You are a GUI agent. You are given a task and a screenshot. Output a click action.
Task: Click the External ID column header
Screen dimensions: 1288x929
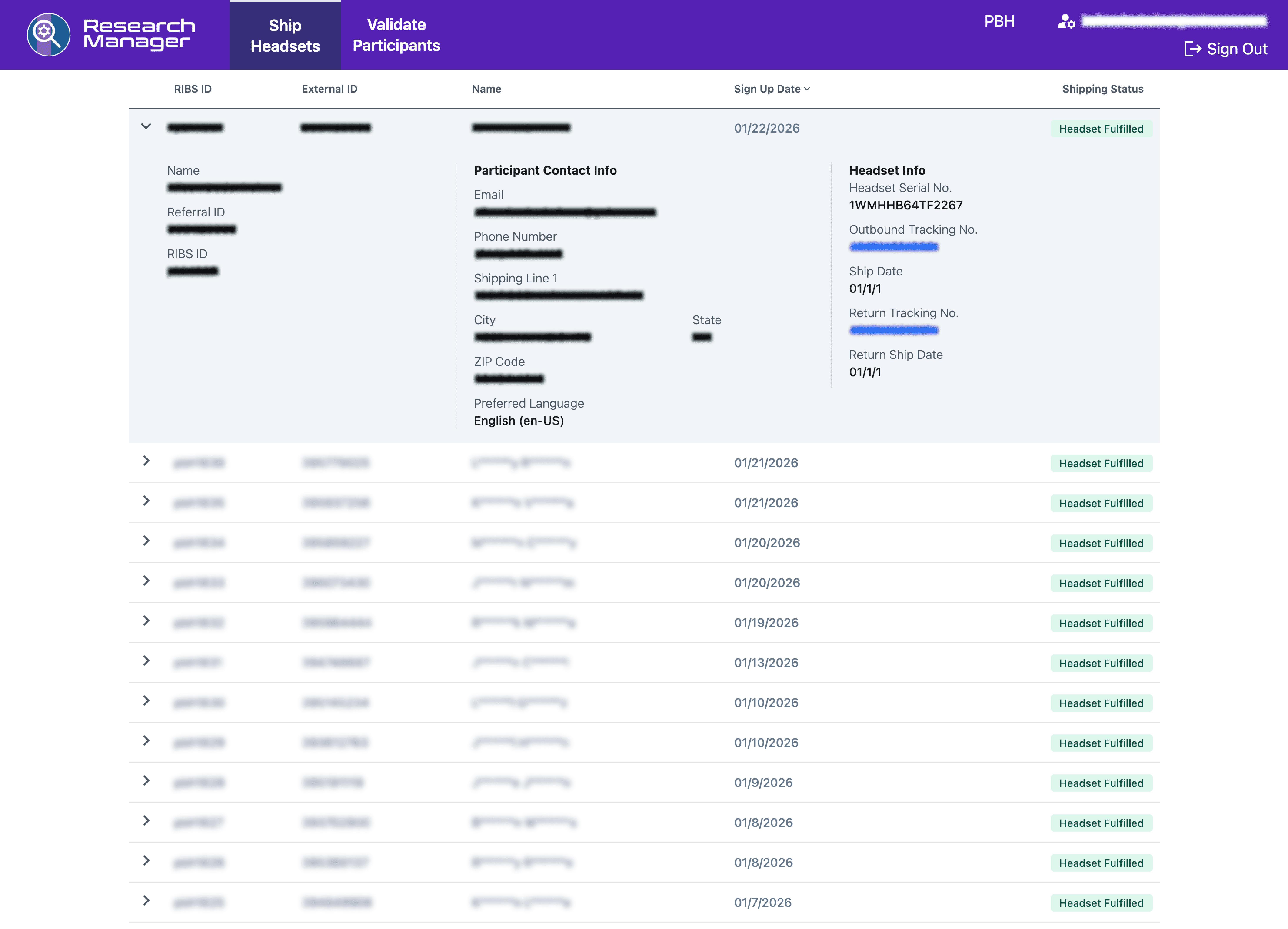329,89
